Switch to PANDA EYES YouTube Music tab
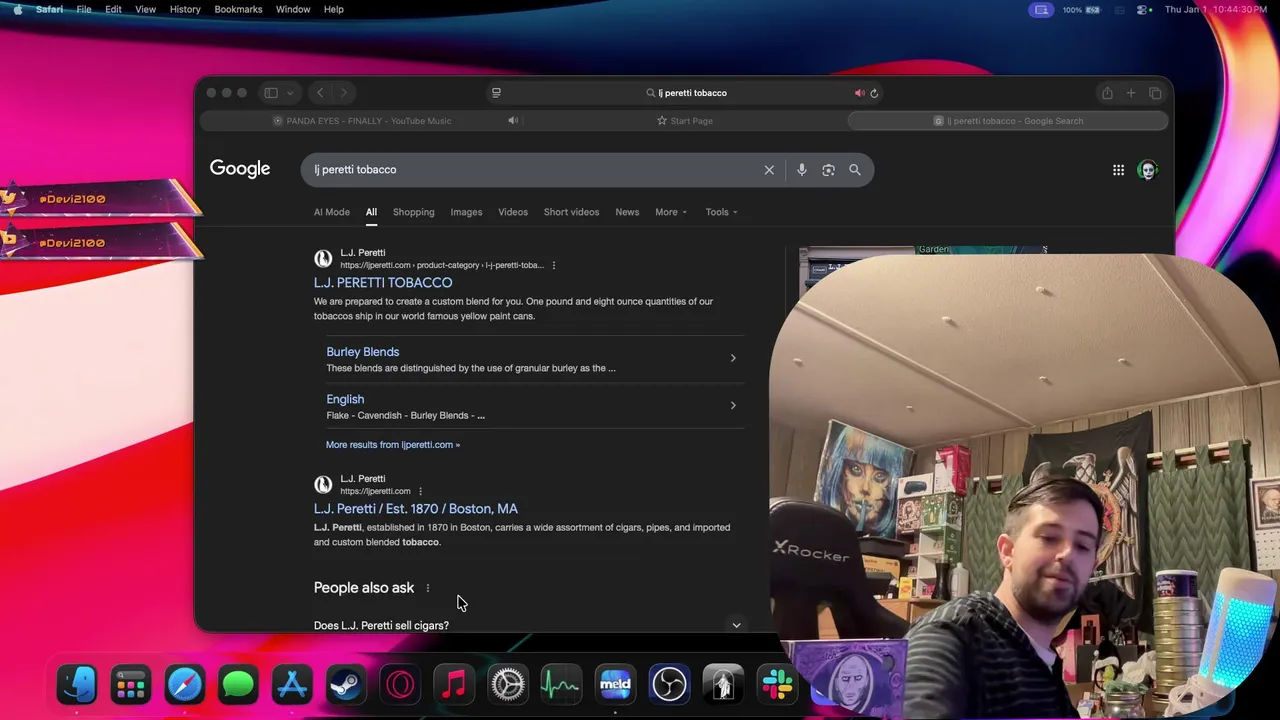The width and height of the screenshot is (1280, 720). tap(362, 121)
